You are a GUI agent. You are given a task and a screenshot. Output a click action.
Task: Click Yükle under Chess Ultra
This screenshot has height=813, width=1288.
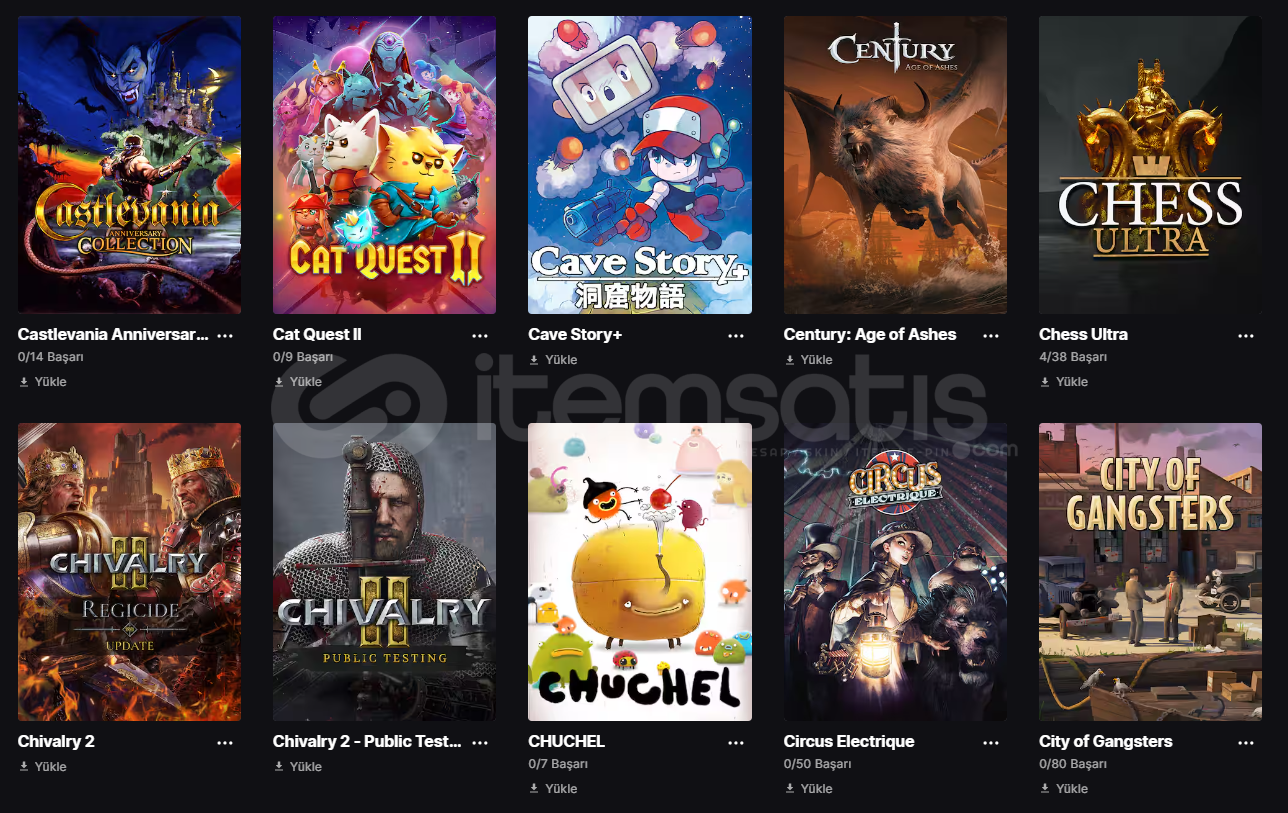[1064, 381]
